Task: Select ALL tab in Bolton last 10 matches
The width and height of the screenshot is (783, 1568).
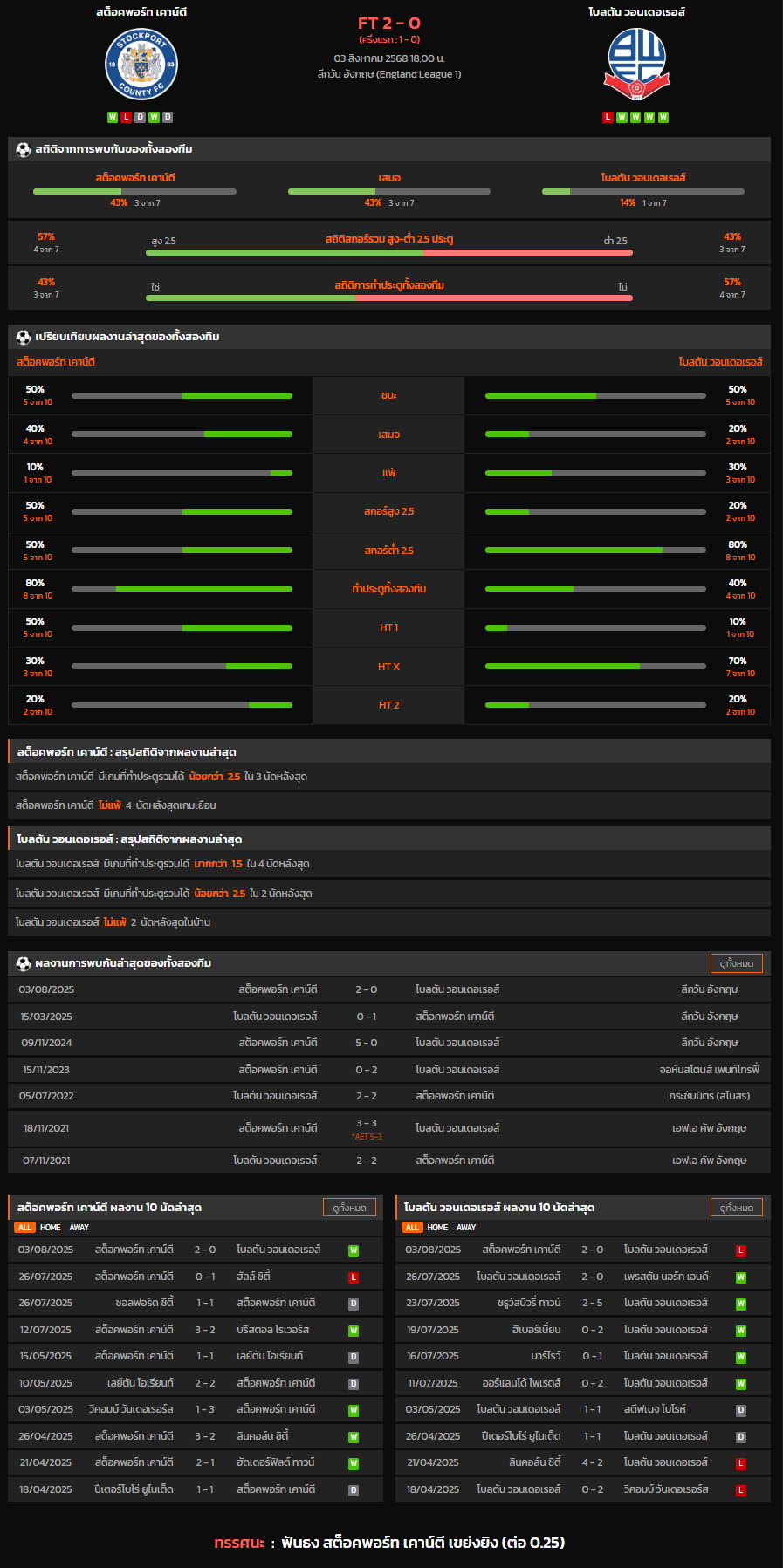Action: pos(412,1228)
